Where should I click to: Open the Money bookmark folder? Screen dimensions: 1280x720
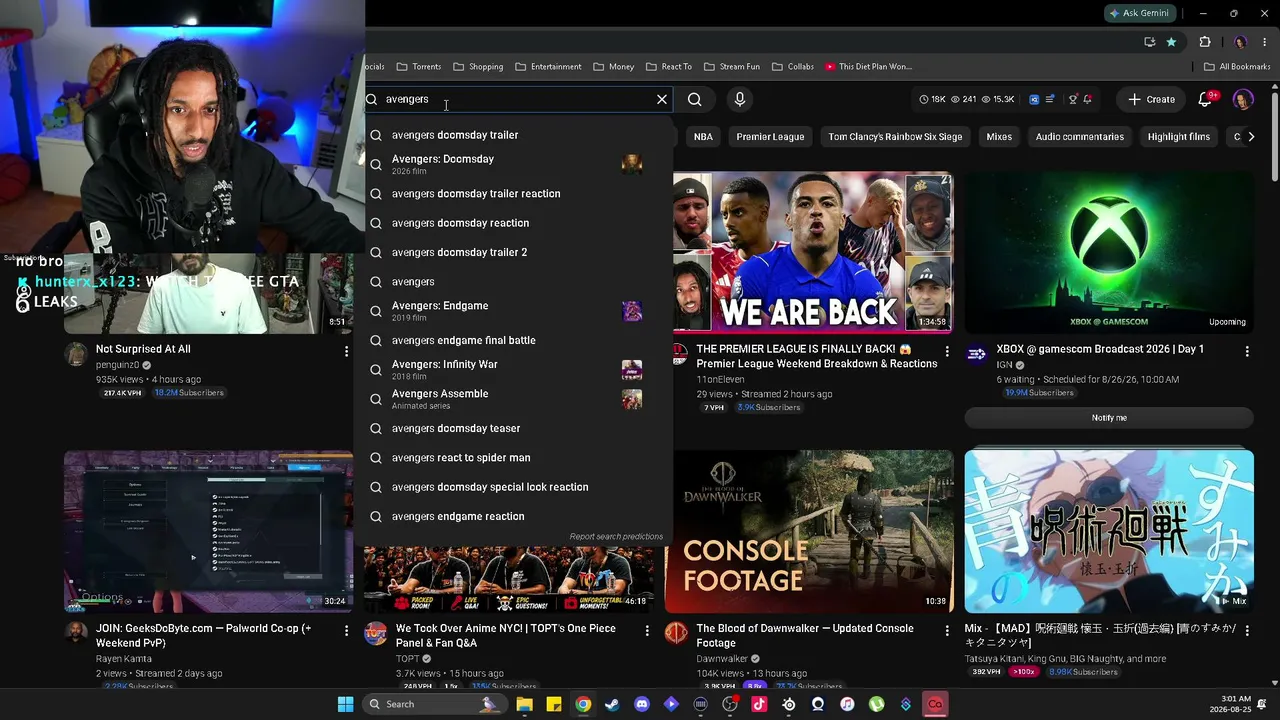click(x=613, y=67)
